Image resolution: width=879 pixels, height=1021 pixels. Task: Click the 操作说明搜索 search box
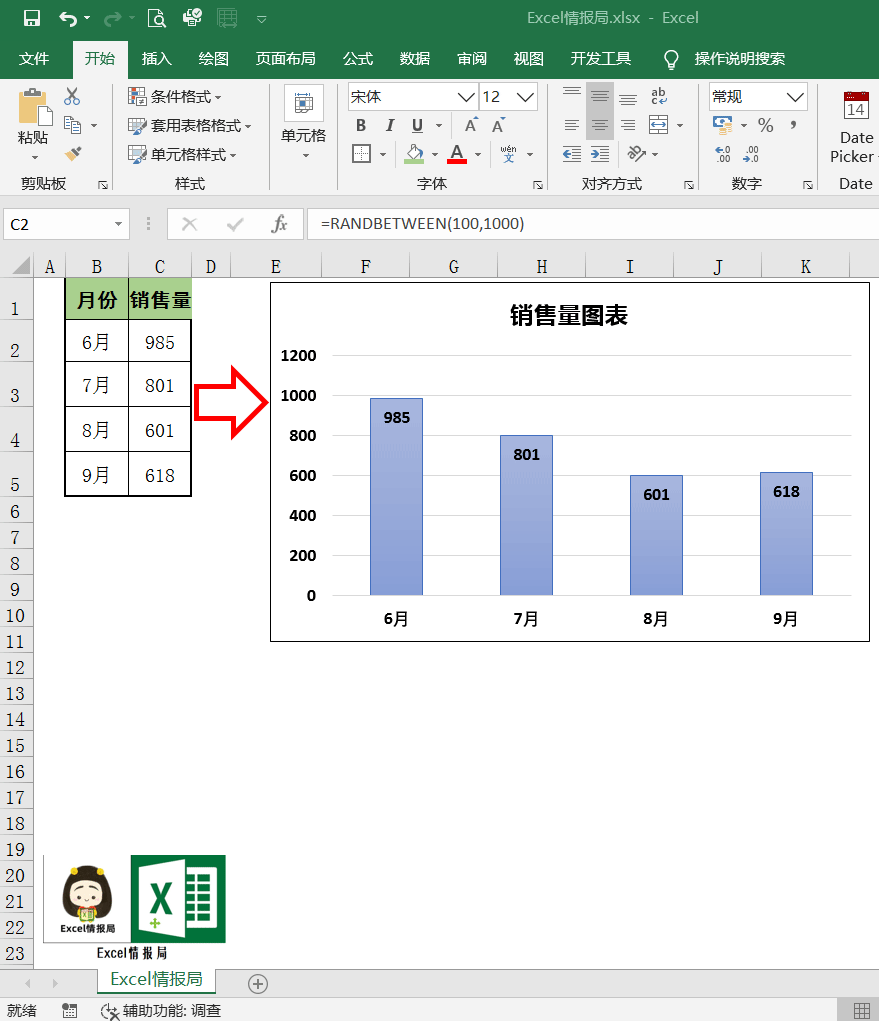739,59
